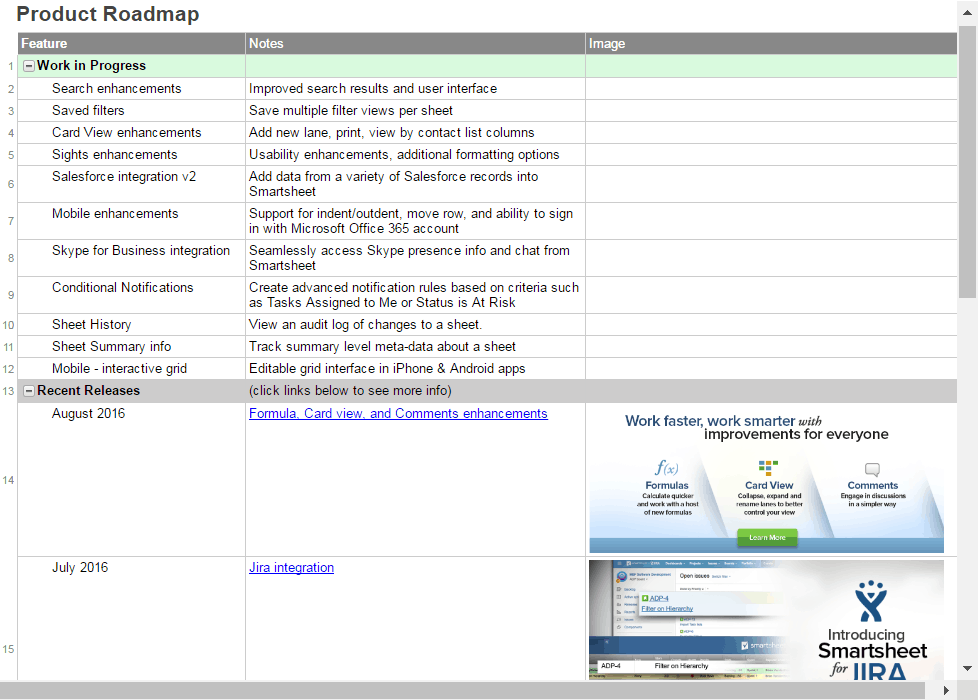Select note 'View an audit log of changes'
This screenshot has width=978, height=700.
(x=415, y=324)
